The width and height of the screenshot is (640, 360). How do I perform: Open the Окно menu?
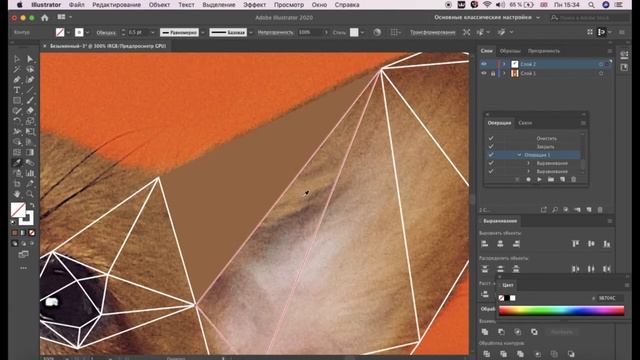(319, 5)
